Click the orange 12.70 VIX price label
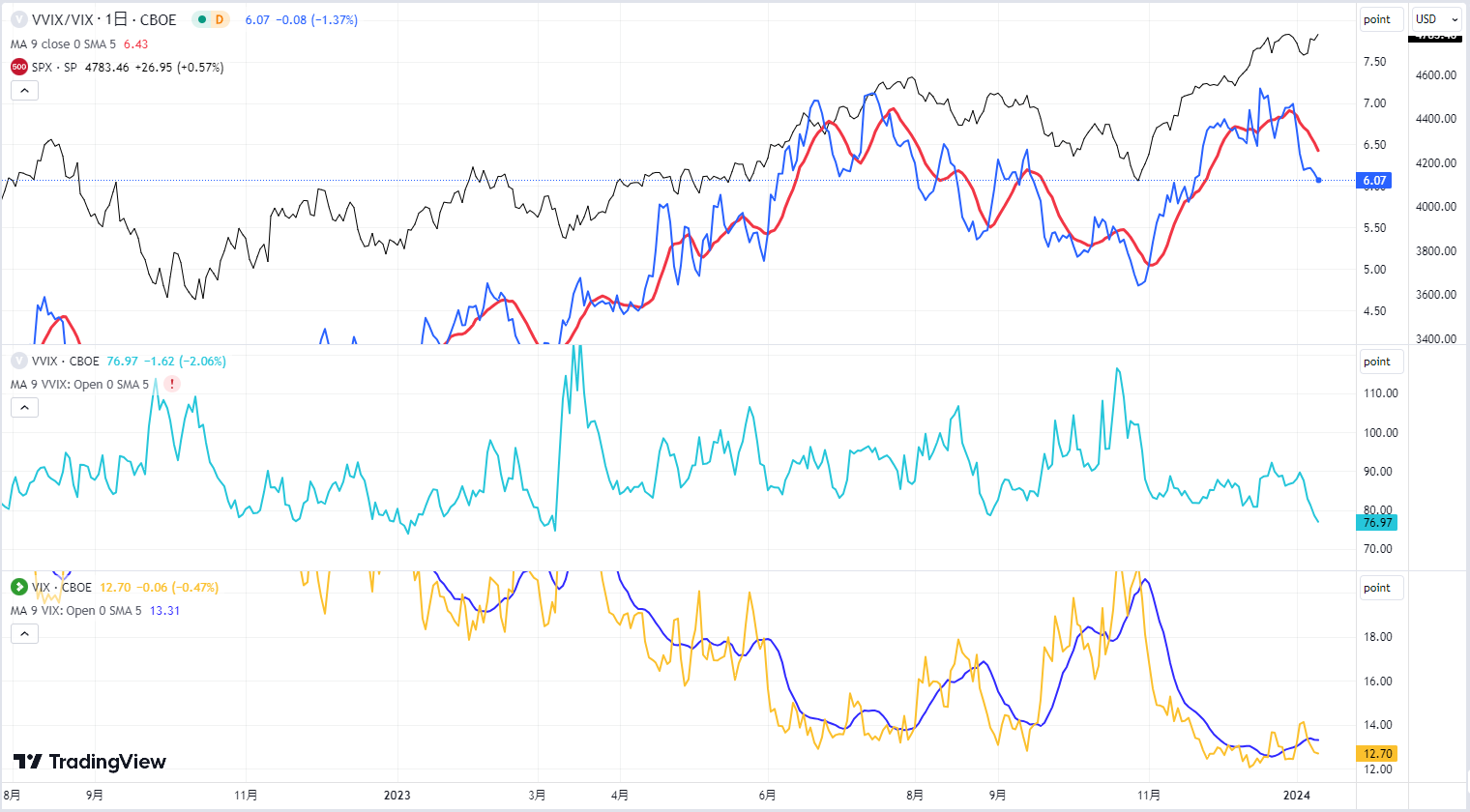1470x812 pixels. (x=1377, y=753)
